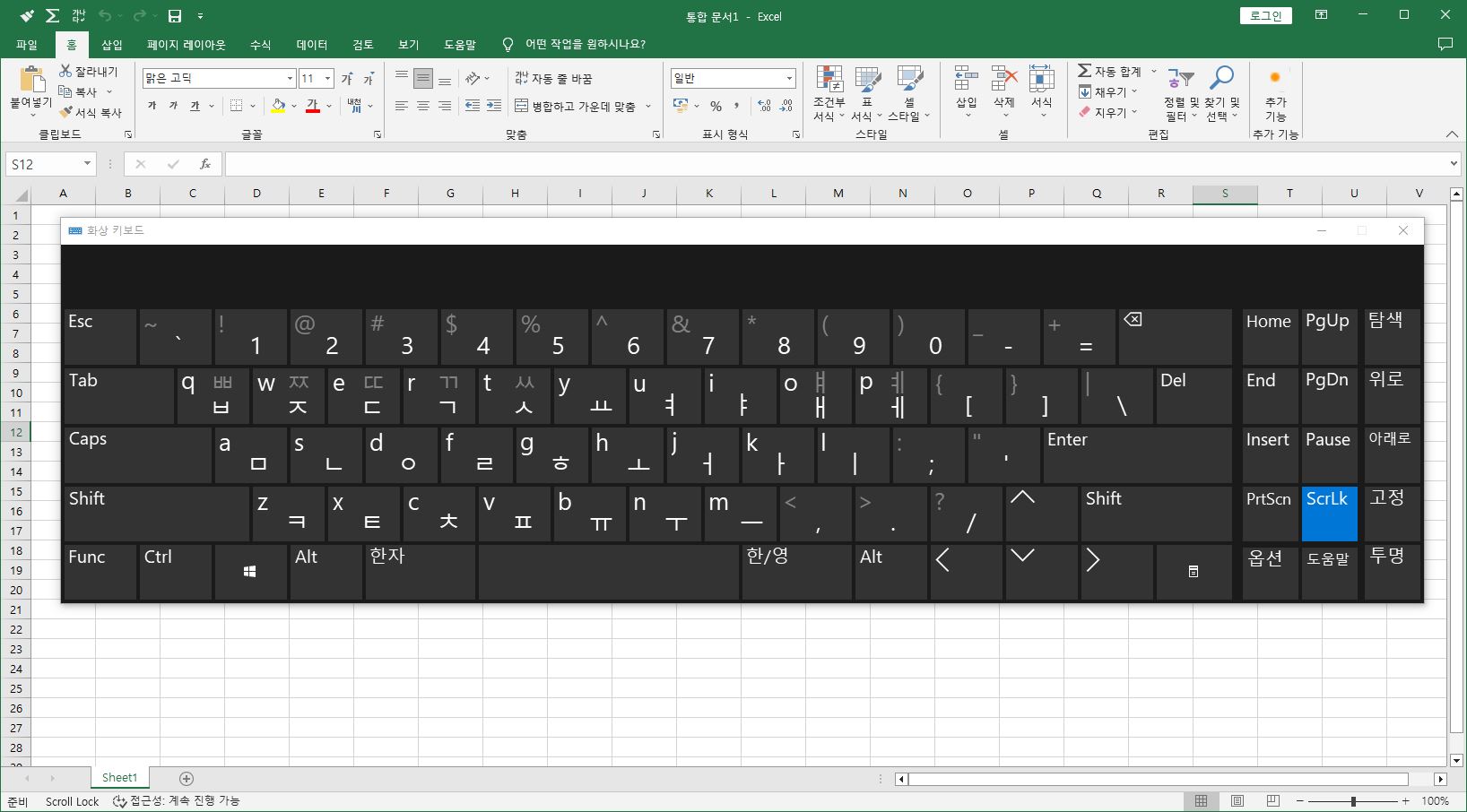Click the Sign in (로그인) button
The width and height of the screenshot is (1467, 812).
[x=1266, y=16]
